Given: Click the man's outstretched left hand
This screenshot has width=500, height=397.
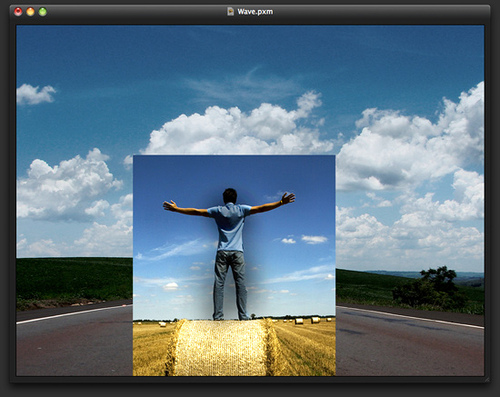Looking at the screenshot, I should tap(170, 205).
